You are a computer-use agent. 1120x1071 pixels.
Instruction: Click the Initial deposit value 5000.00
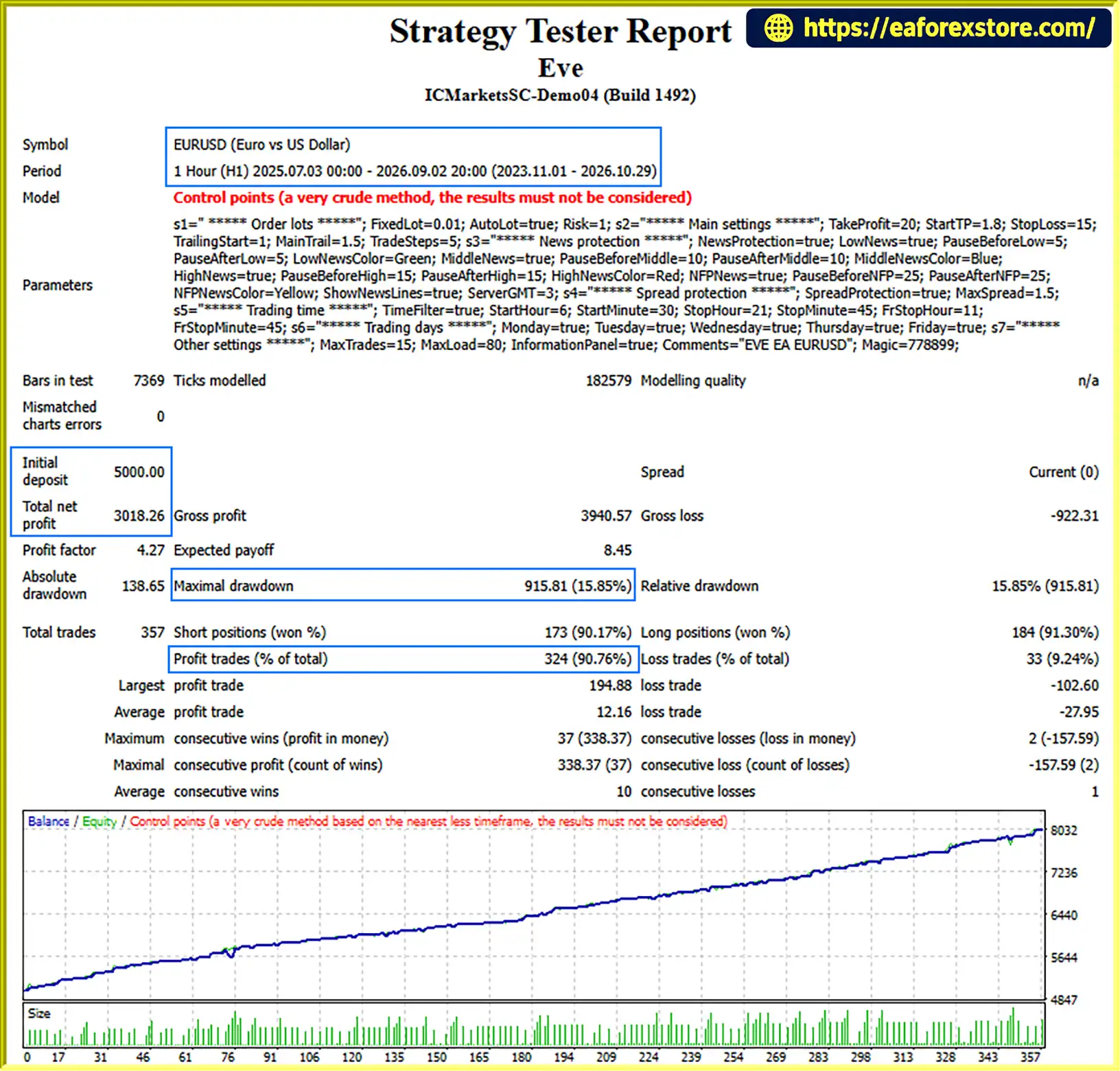click(139, 472)
